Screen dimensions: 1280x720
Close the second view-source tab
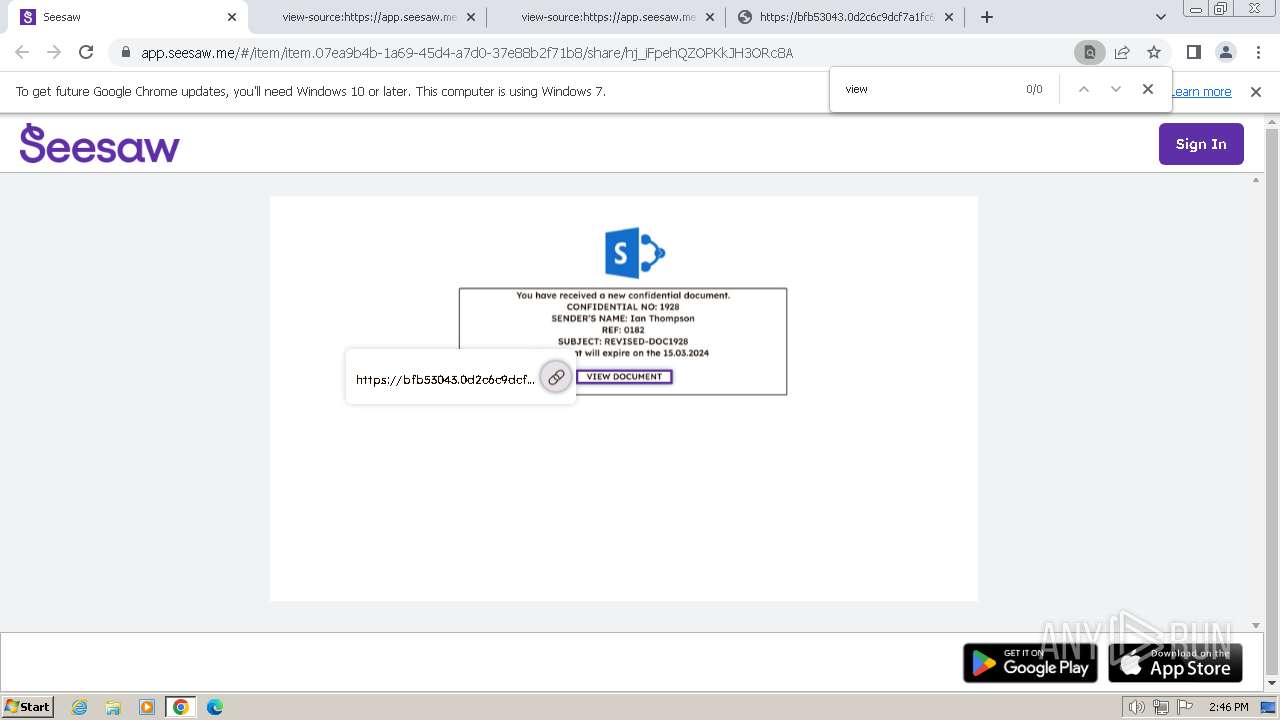tap(710, 17)
